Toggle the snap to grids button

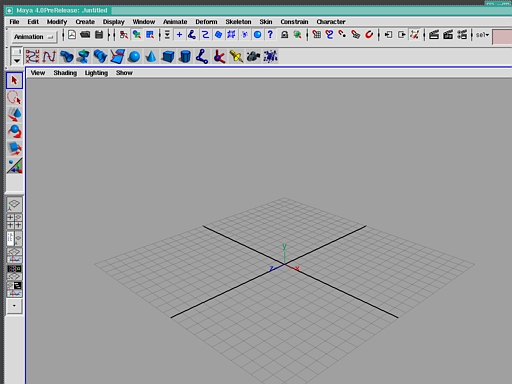click(317, 35)
